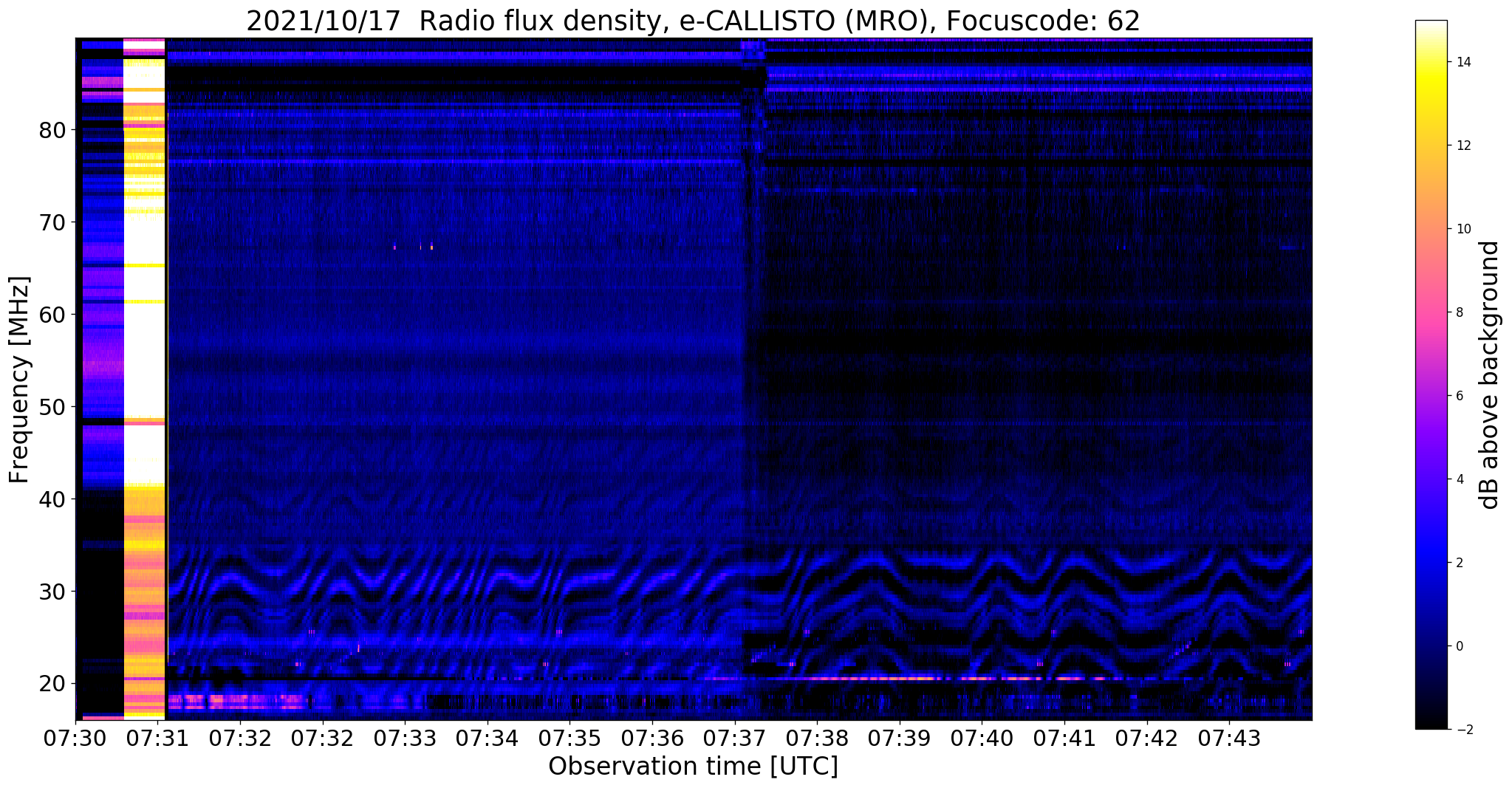Select the 70 tick on frequency axis
This screenshot has height=788, width=1512.
(x=52, y=222)
